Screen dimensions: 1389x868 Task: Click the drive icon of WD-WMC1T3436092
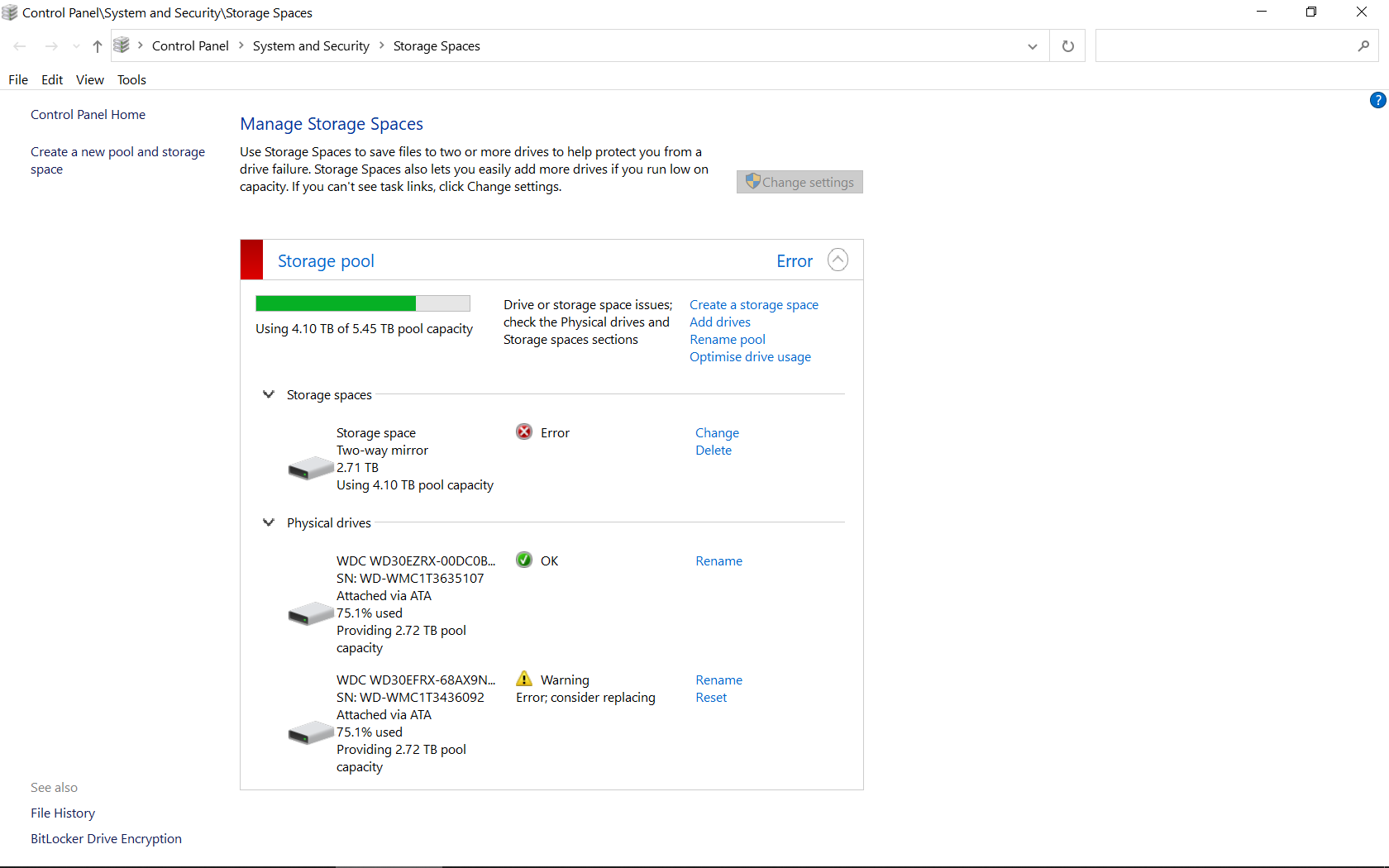point(310,733)
